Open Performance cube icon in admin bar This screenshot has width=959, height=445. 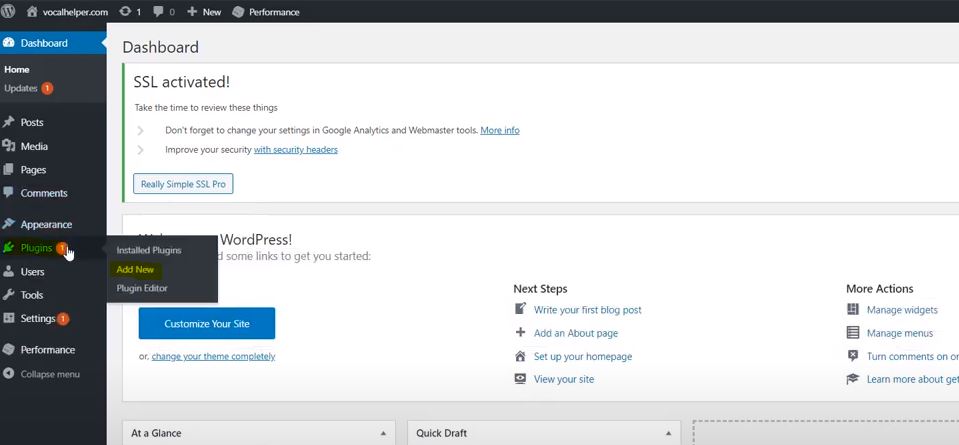pyautogui.click(x=239, y=12)
